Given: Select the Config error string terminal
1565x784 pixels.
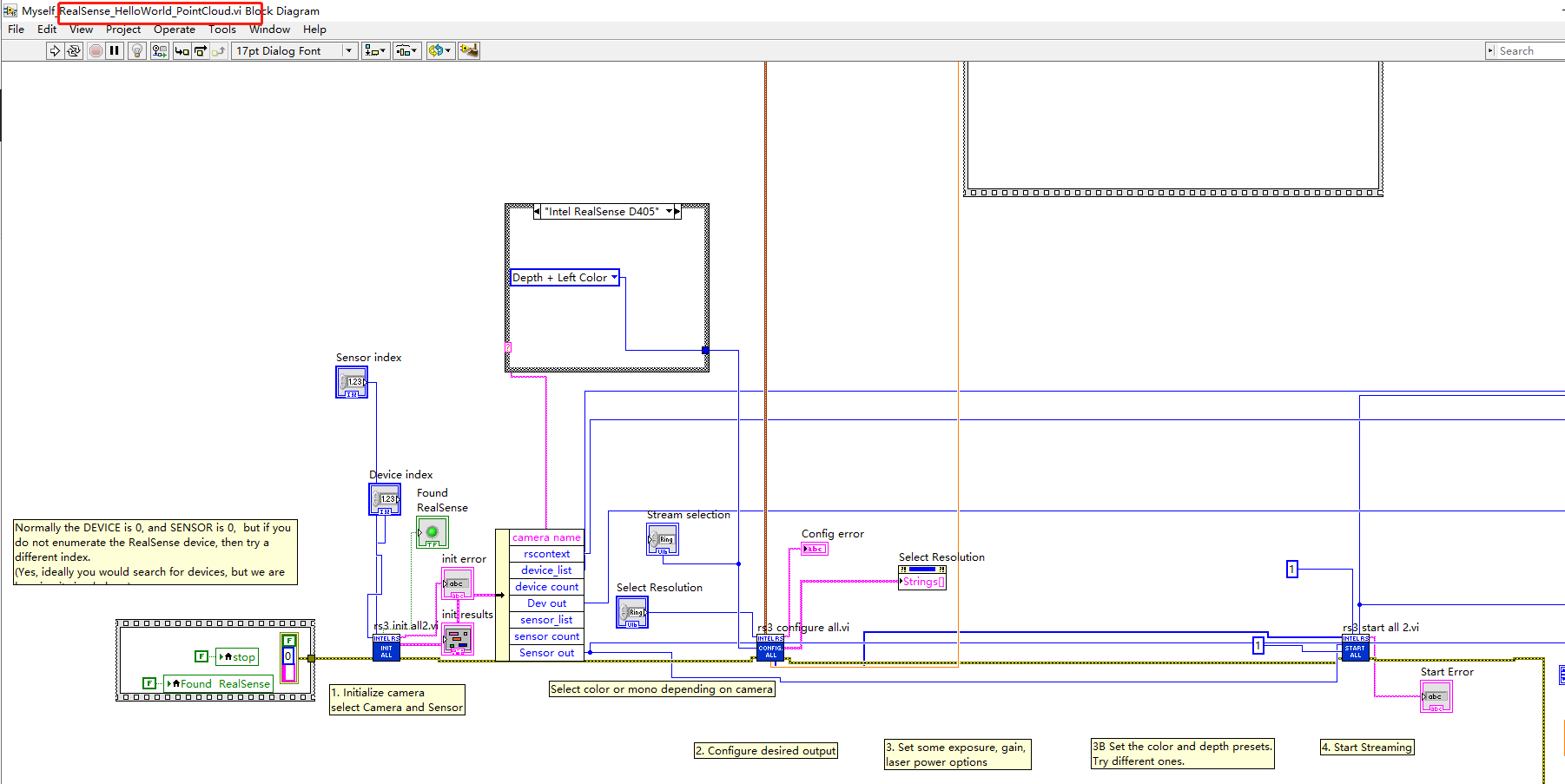Looking at the screenshot, I should pos(814,549).
